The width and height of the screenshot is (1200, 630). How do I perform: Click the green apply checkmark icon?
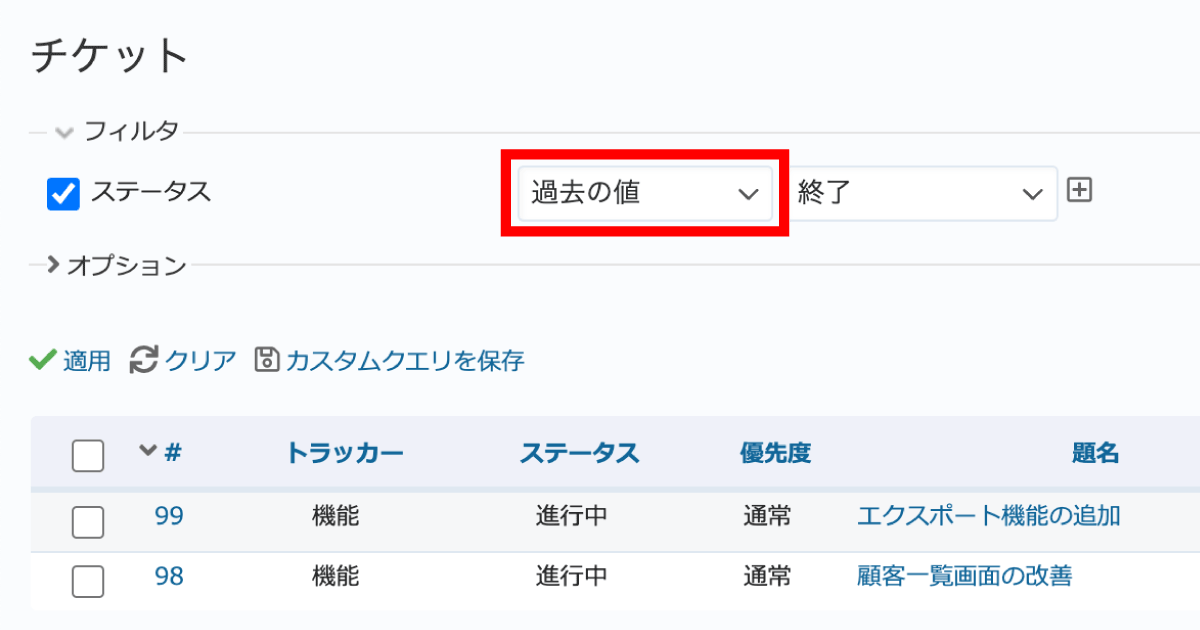(x=42, y=360)
